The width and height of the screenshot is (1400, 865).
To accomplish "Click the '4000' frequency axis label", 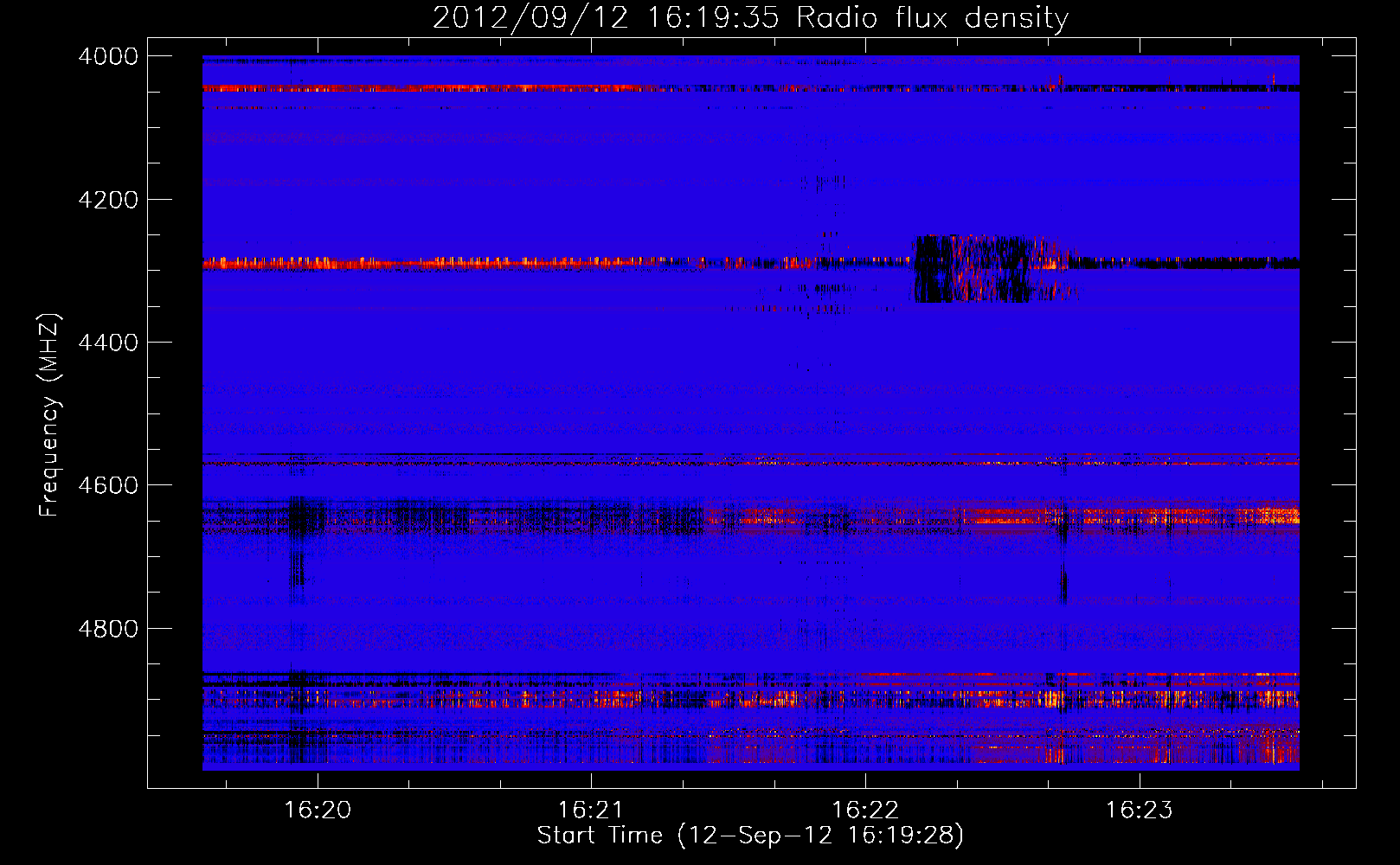I will pos(108,56).
